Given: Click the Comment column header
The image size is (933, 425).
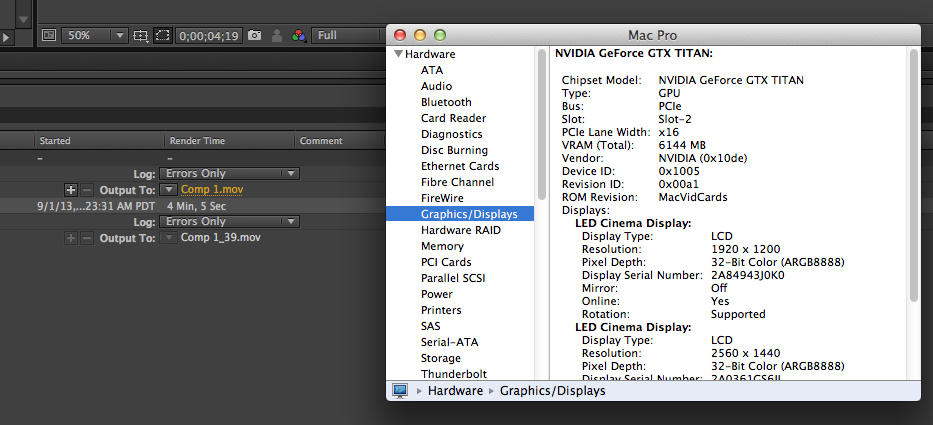Looking at the screenshot, I should (321, 141).
